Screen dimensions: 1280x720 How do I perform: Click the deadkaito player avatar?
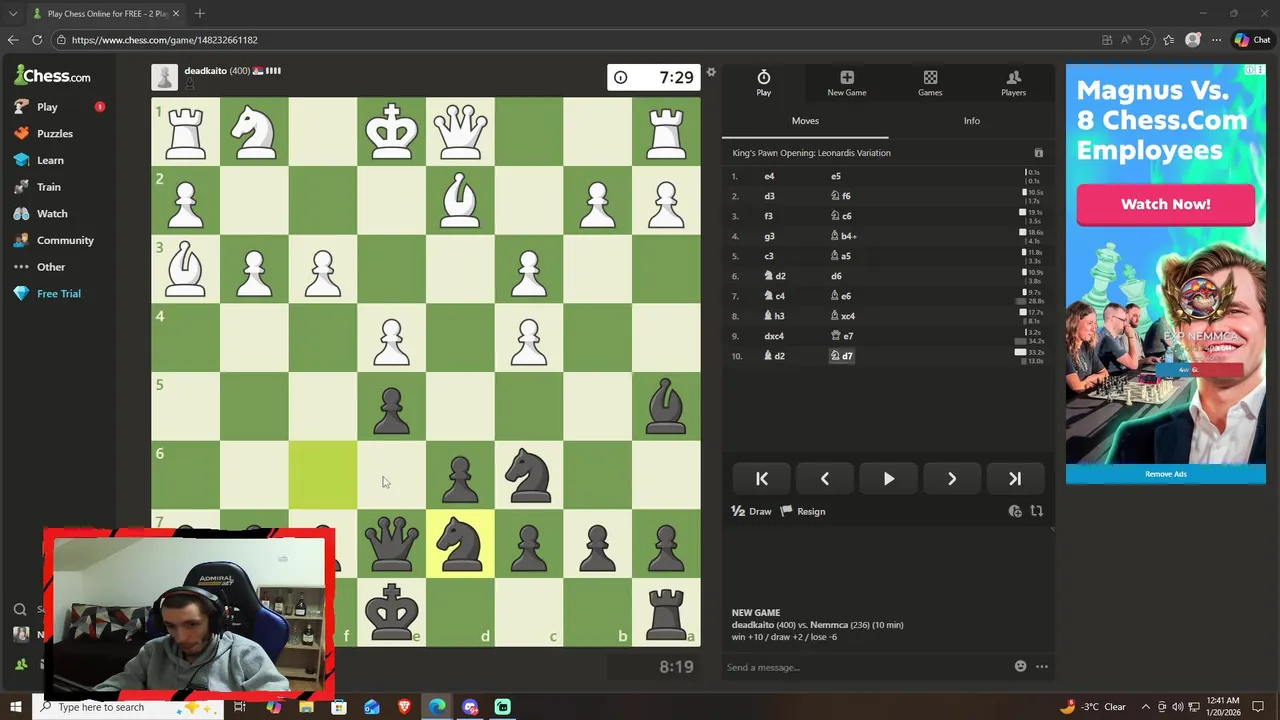click(x=165, y=77)
